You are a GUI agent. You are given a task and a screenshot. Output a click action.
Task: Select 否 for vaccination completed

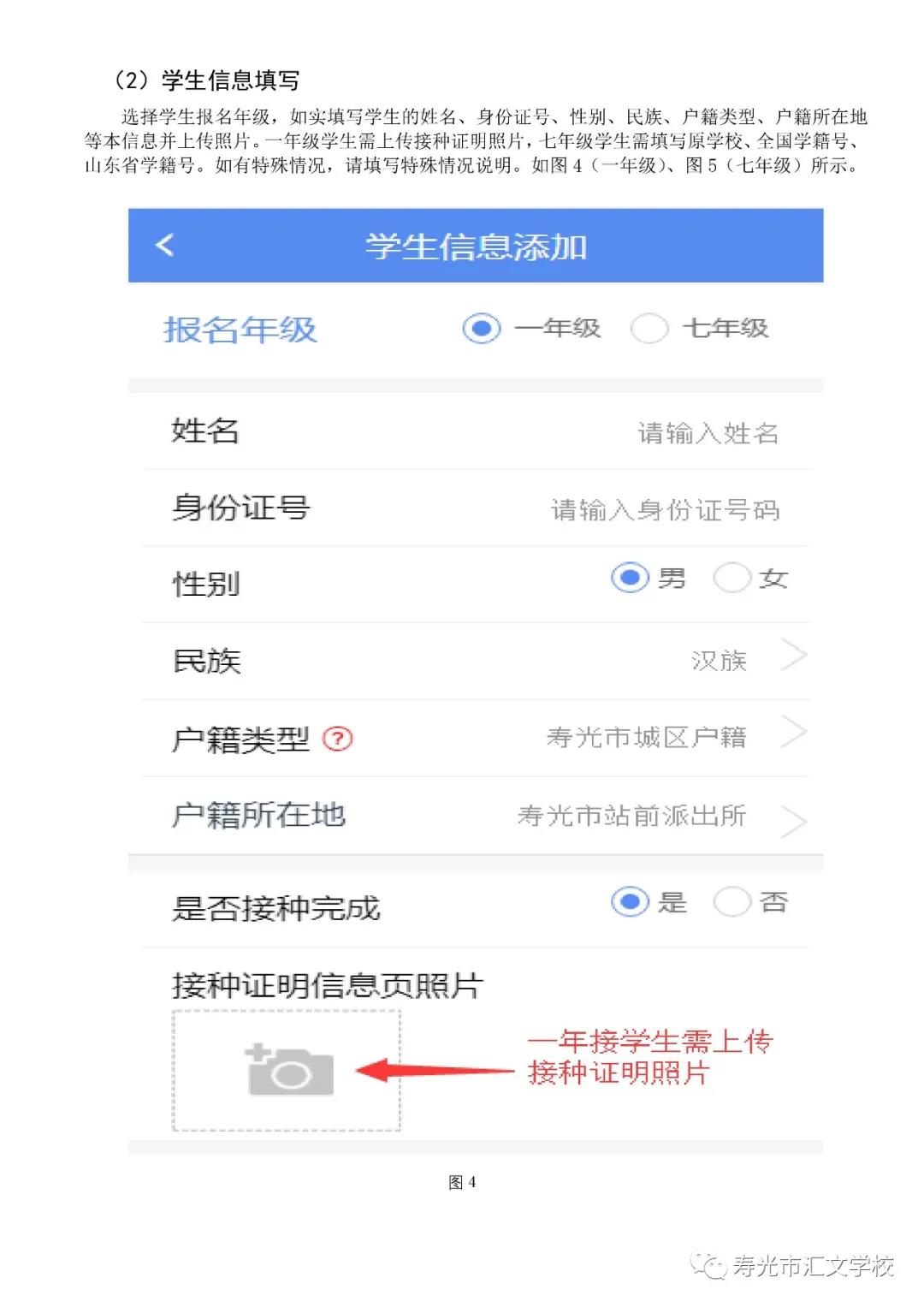click(732, 901)
